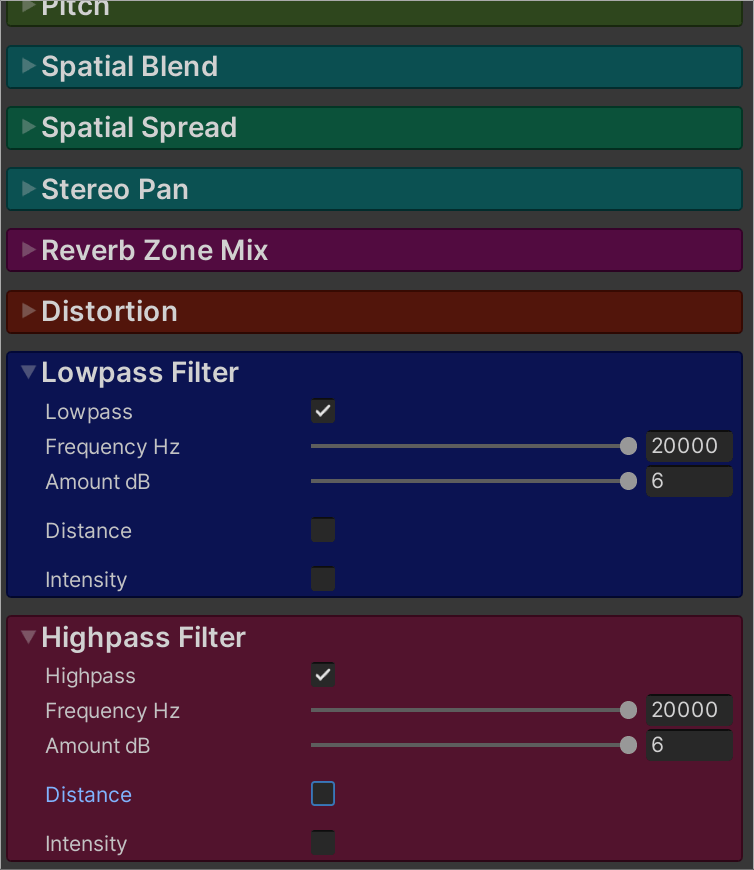754x870 pixels.
Task: Click Lowpass Frequency Hz slider handle
Action: click(628, 446)
